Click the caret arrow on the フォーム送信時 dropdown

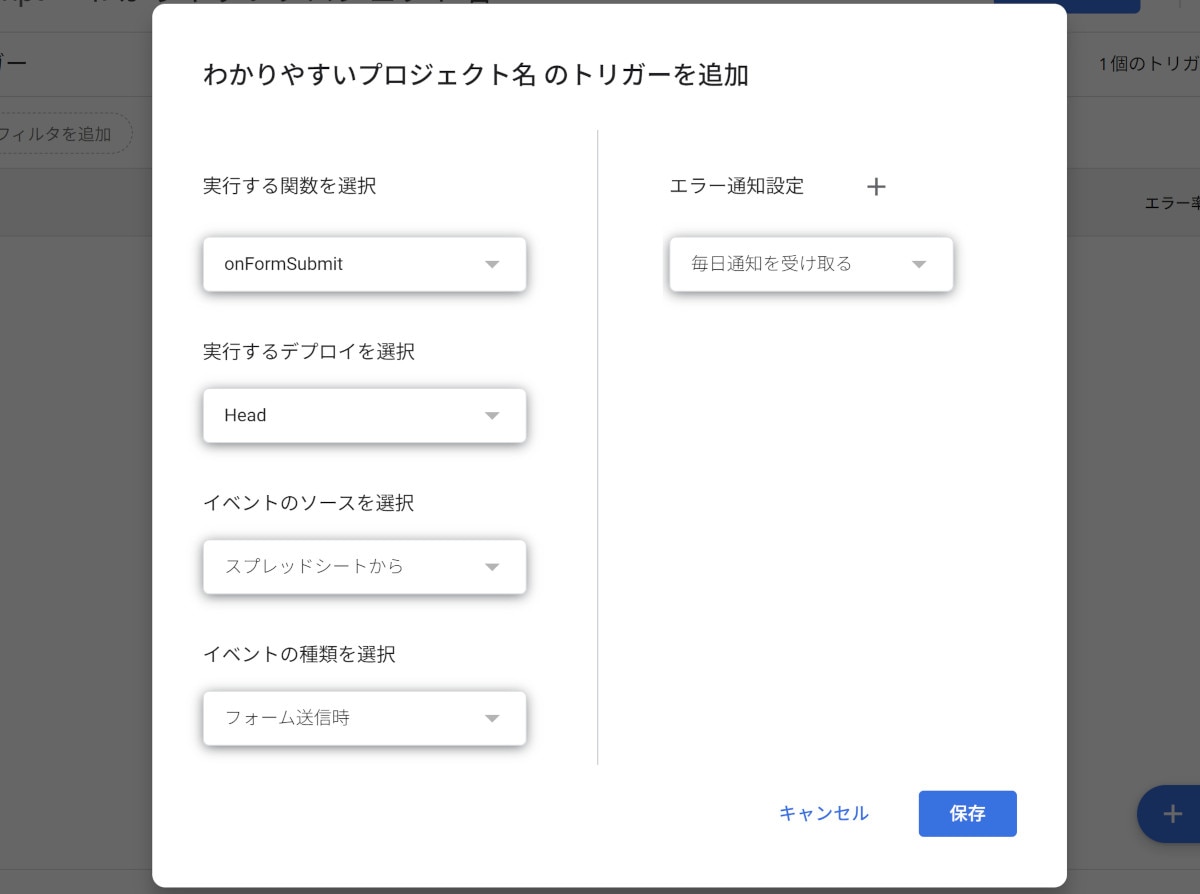pyautogui.click(x=491, y=718)
